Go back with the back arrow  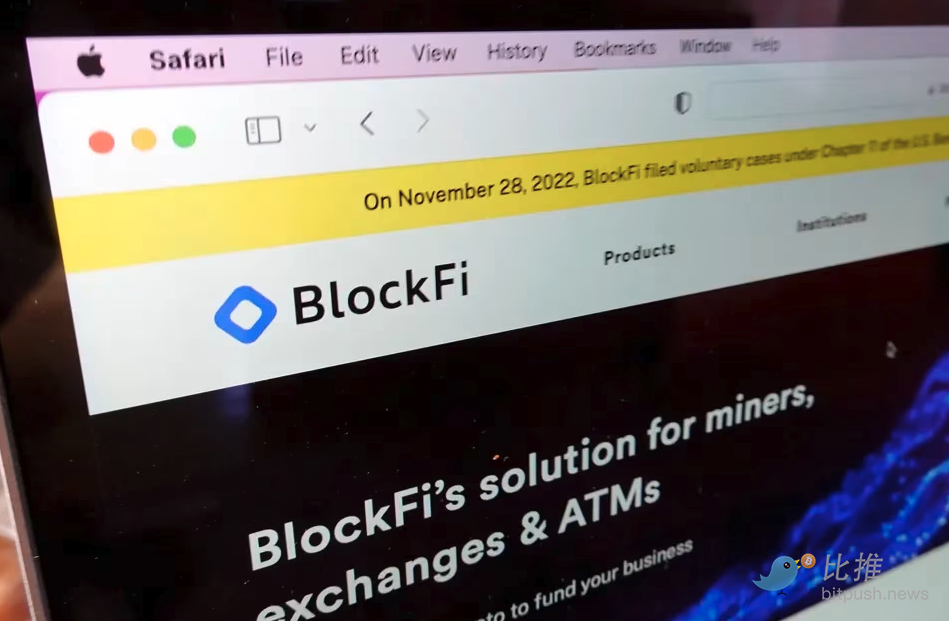(x=367, y=123)
